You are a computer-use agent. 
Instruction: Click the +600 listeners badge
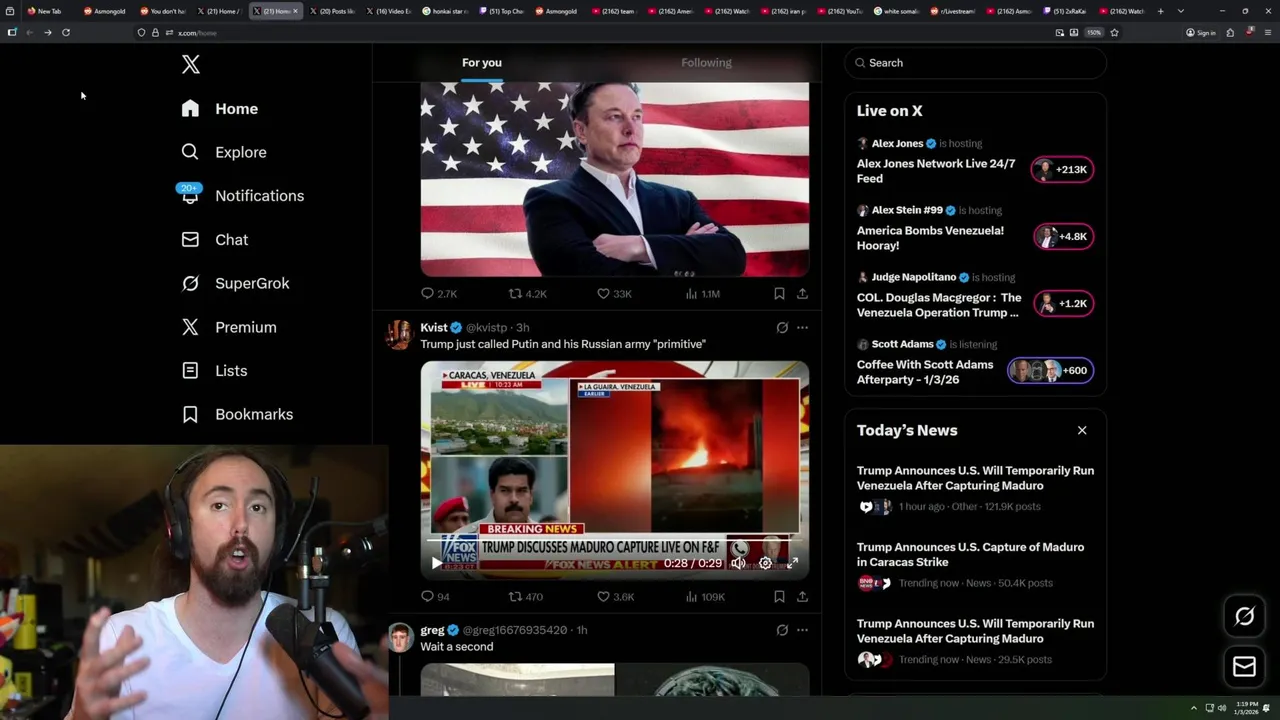pos(1050,371)
